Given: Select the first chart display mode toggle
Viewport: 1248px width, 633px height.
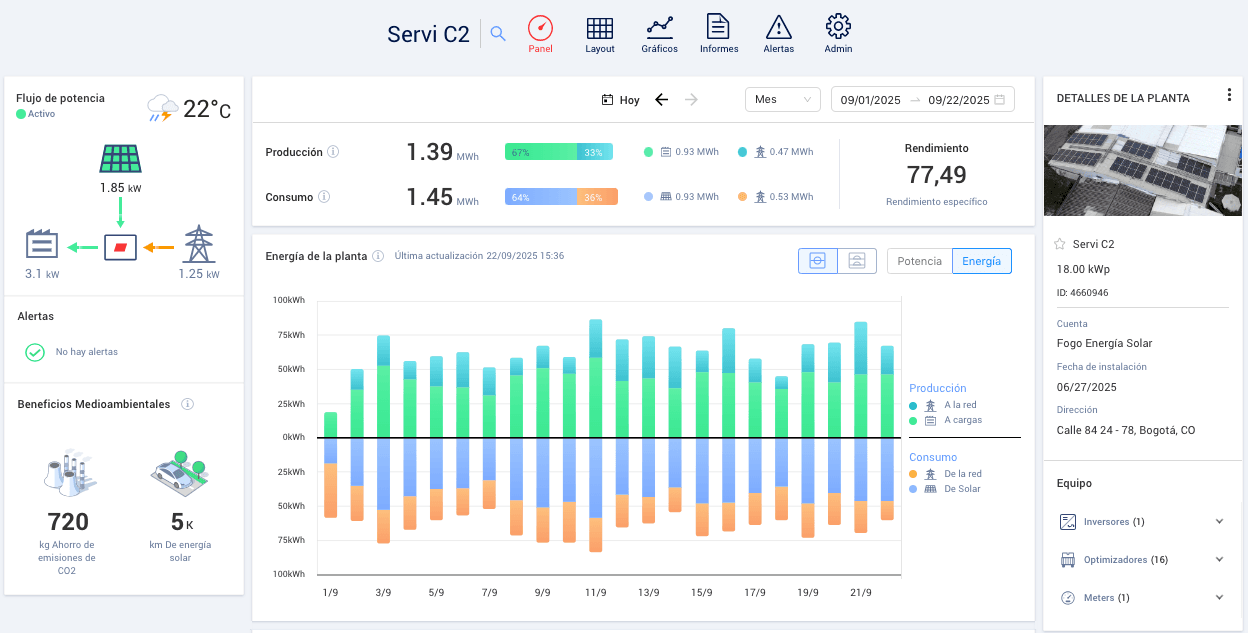Looking at the screenshot, I should [x=817, y=261].
